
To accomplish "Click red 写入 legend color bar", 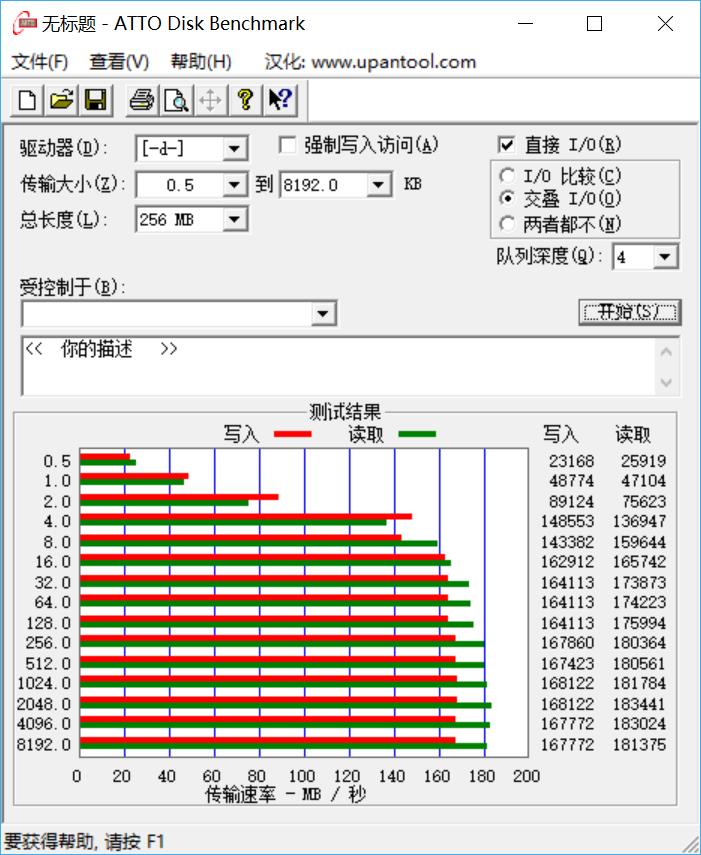I will pyautogui.click(x=293, y=435).
